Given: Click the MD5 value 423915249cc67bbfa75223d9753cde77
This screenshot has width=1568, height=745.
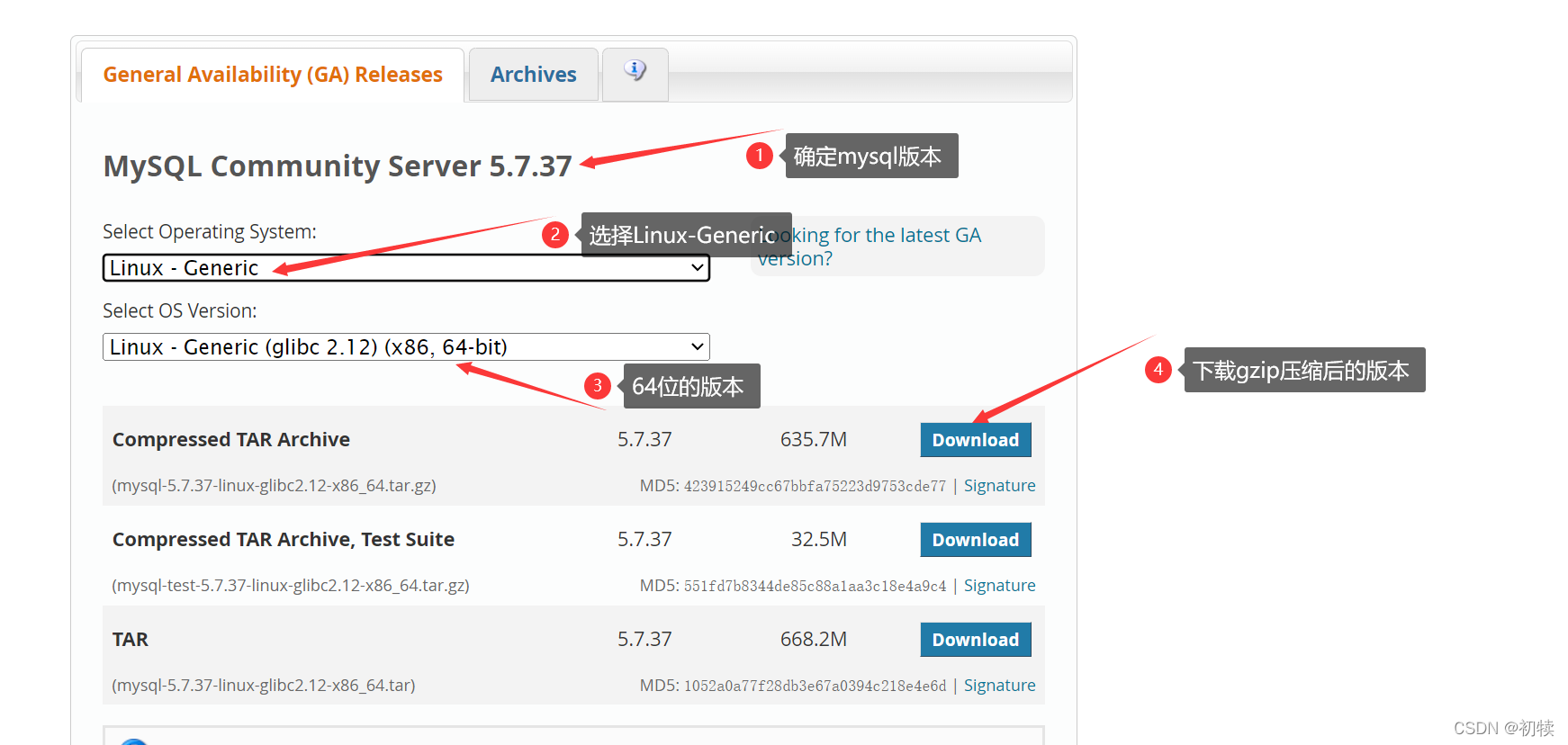Looking at the screenshot, I should [x=815, y=487].
